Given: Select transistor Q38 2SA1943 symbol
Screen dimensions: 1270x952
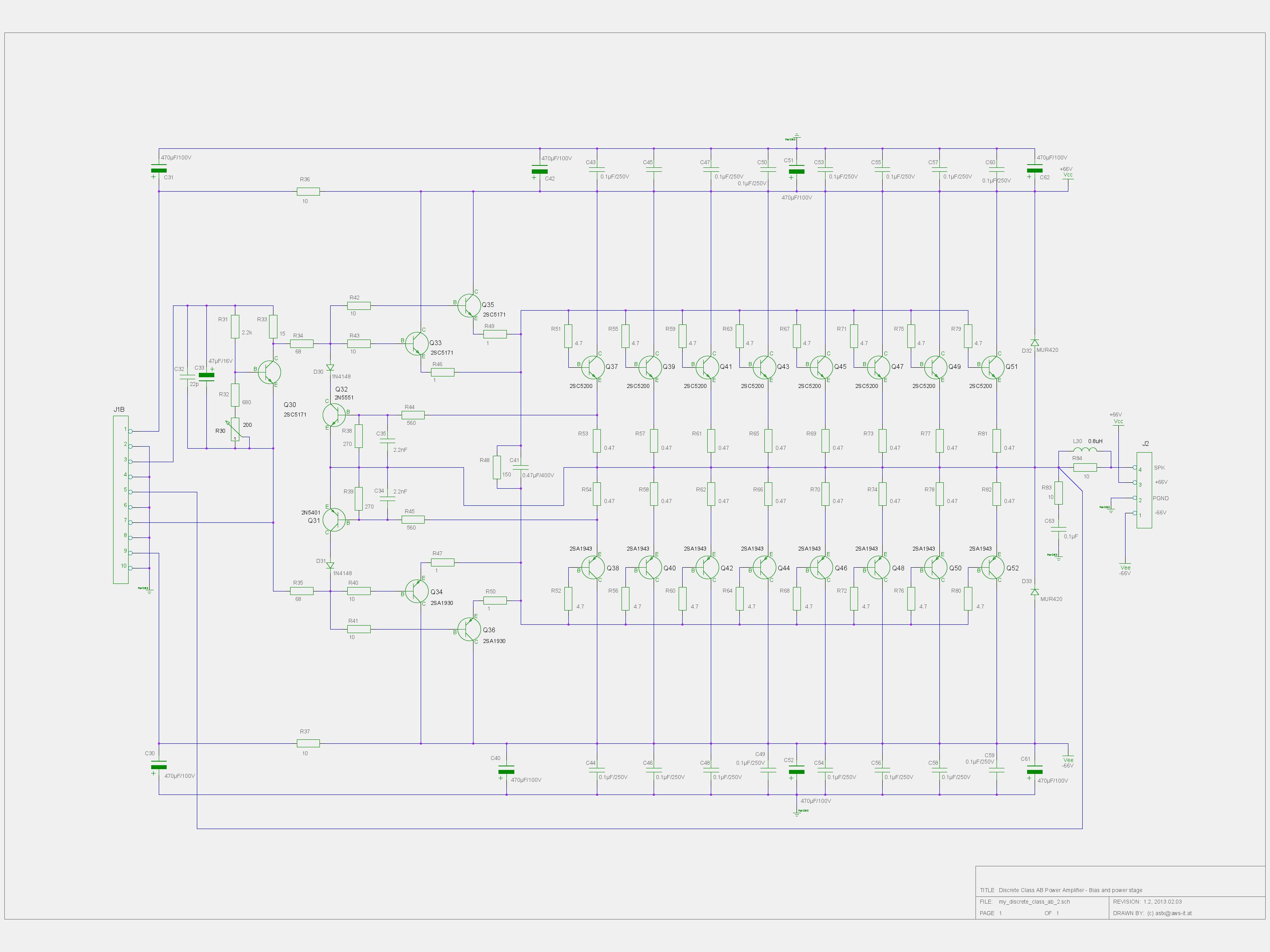Looking at the screenshot, I should [x=593, y=568].
